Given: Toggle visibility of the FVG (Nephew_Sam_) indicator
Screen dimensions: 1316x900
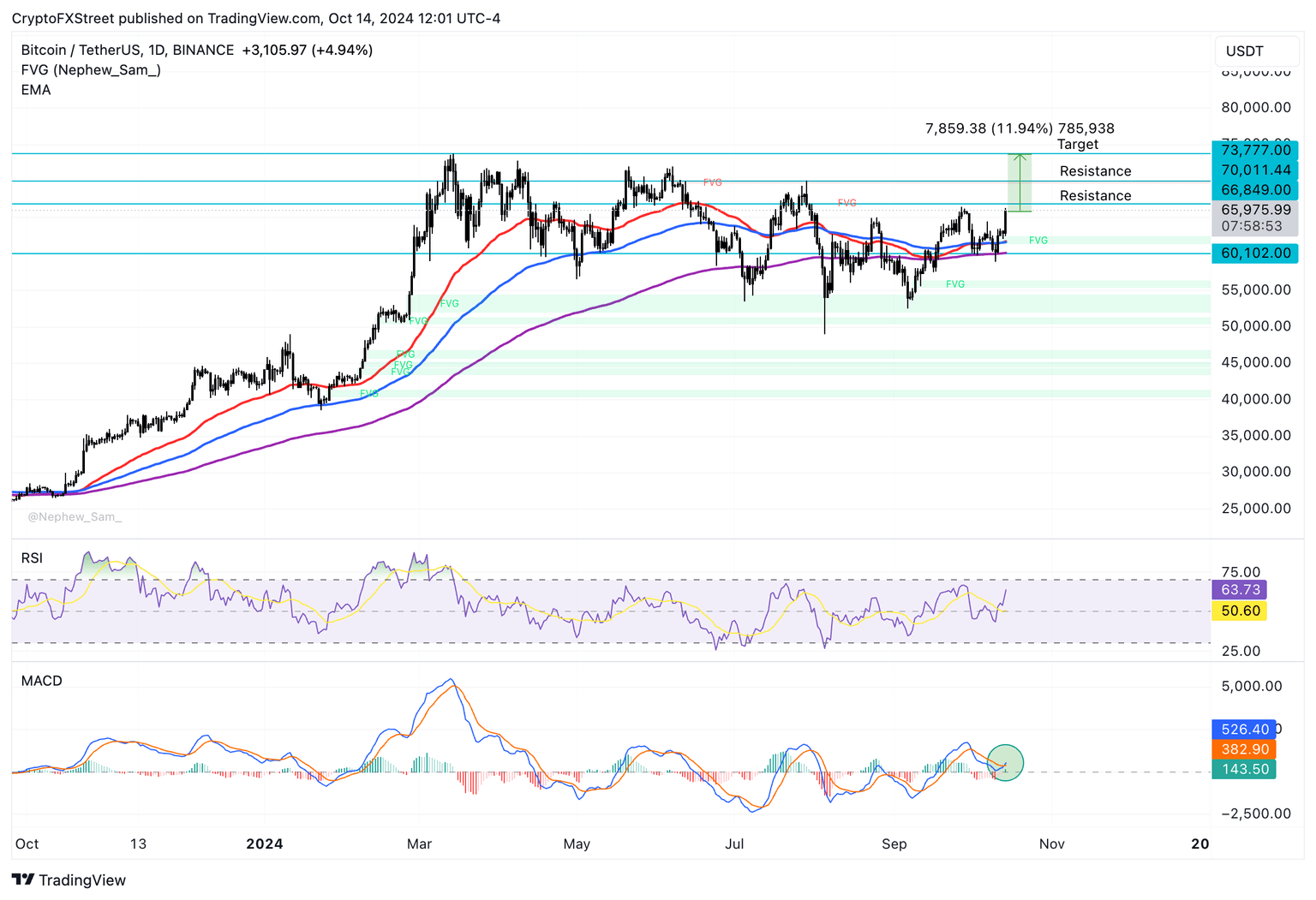Looking at the screenshot, I should tap(90, 70).
